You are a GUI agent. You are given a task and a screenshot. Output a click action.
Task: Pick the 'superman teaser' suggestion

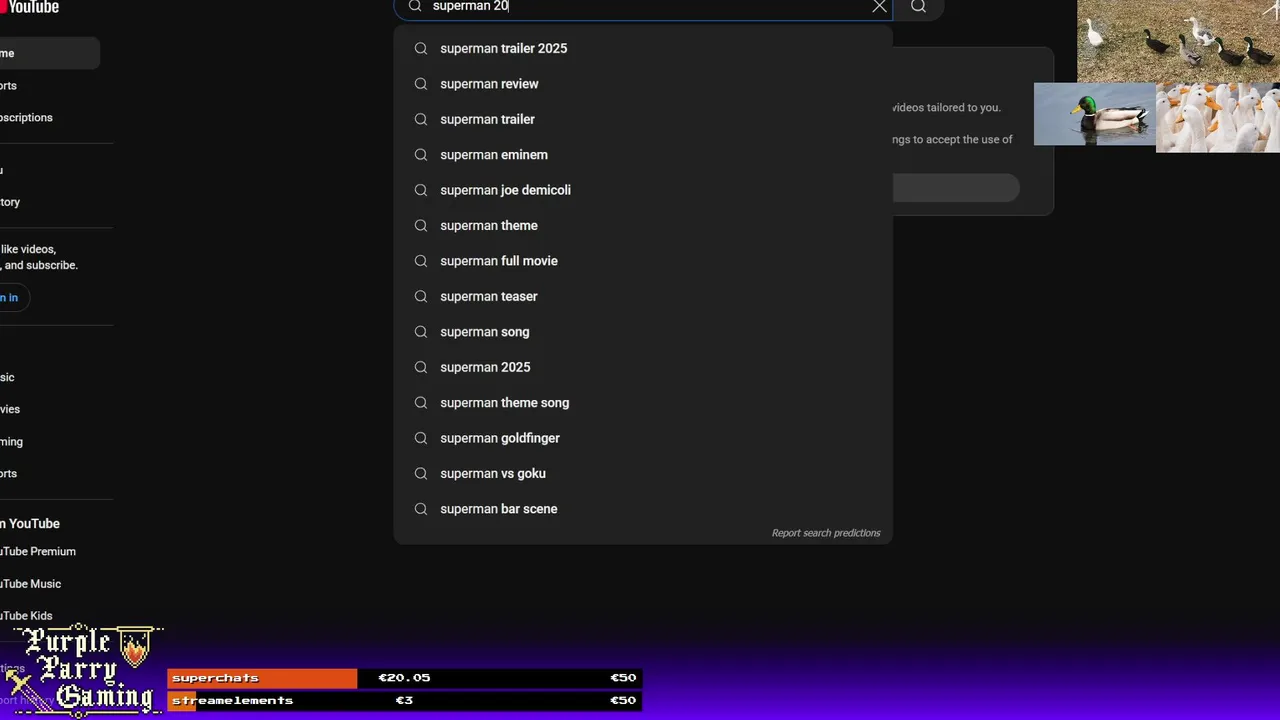[x=643, y=296]
